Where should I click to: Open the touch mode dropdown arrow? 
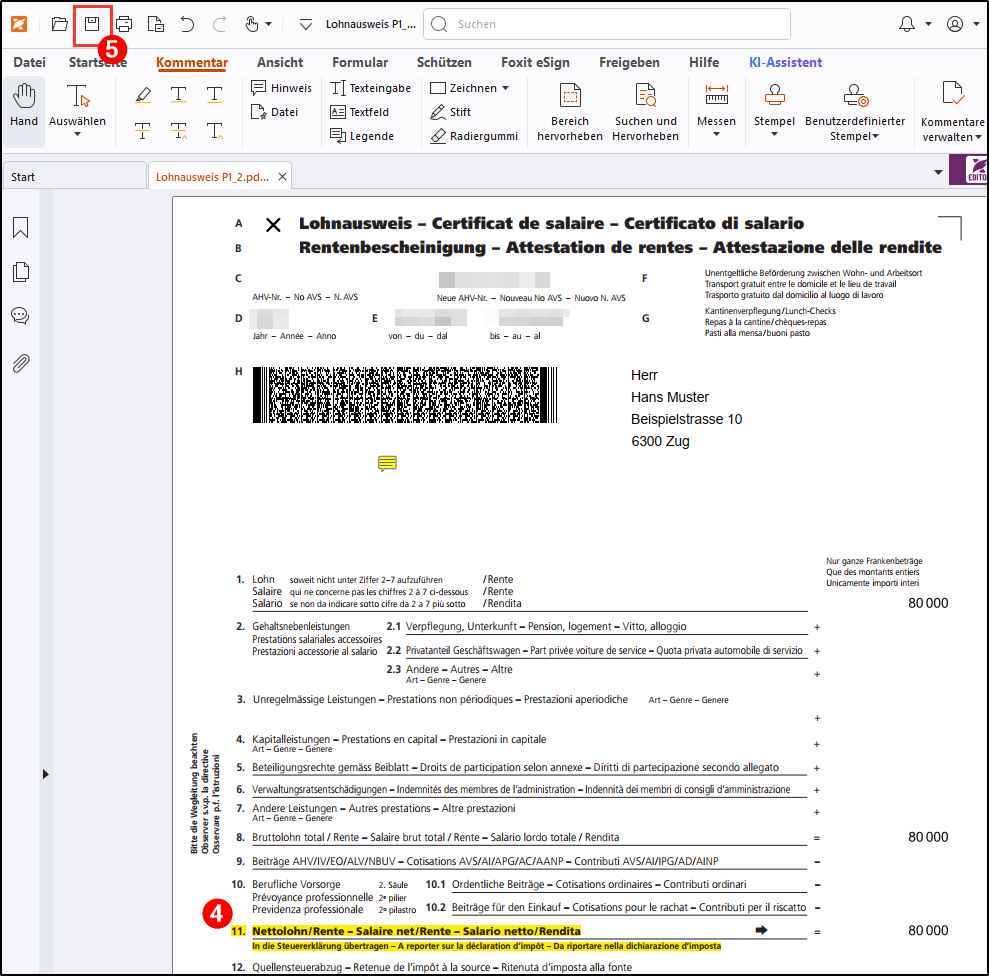(269, 24)
